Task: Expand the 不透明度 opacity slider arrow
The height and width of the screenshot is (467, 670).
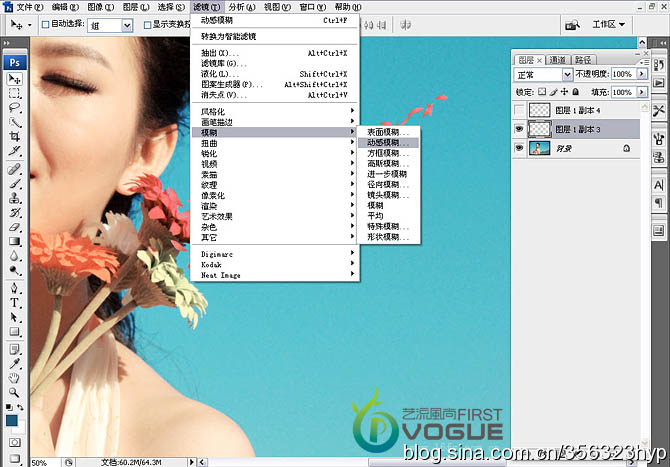Action: 639,75
